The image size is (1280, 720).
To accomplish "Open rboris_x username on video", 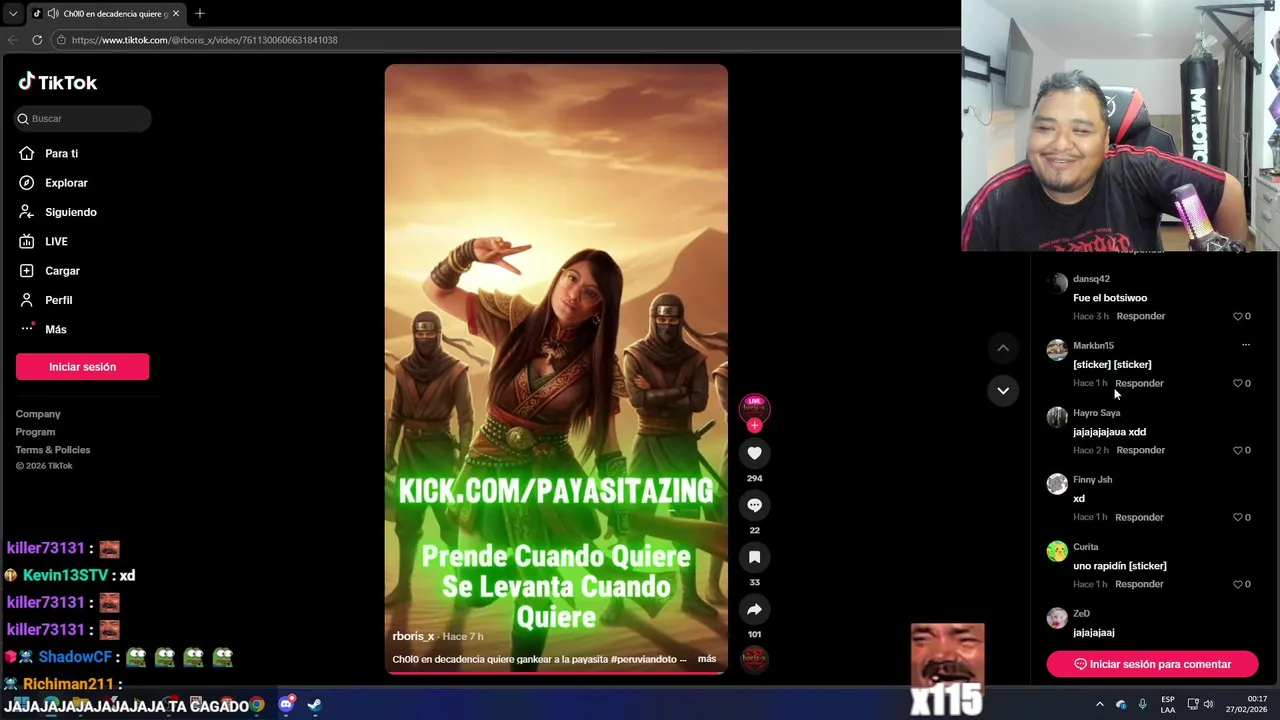I will 413,636.
